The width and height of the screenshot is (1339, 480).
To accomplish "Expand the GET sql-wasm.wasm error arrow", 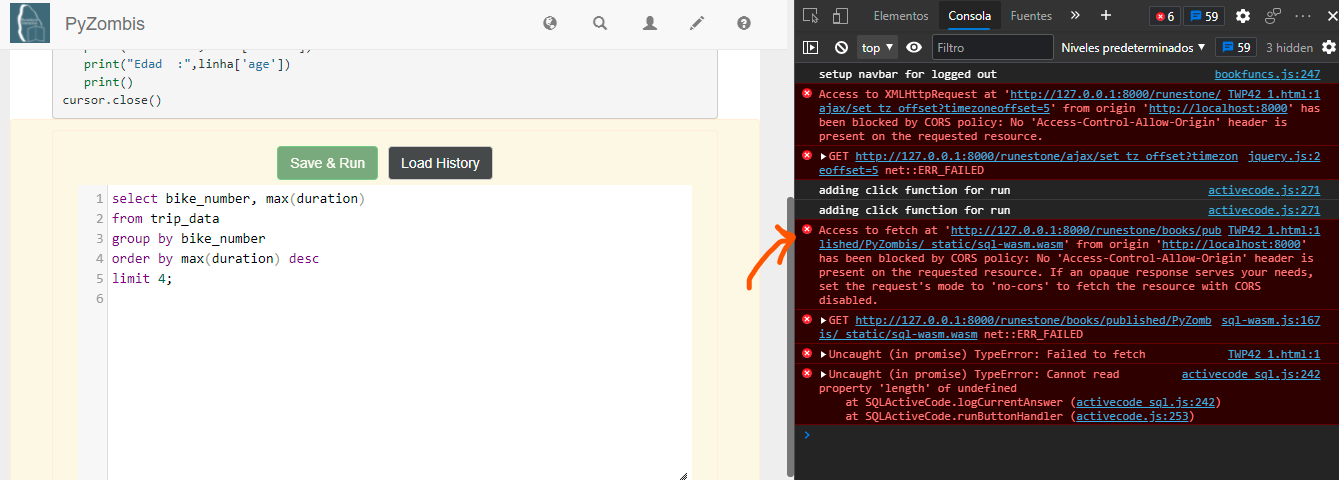I will point(824,320).
